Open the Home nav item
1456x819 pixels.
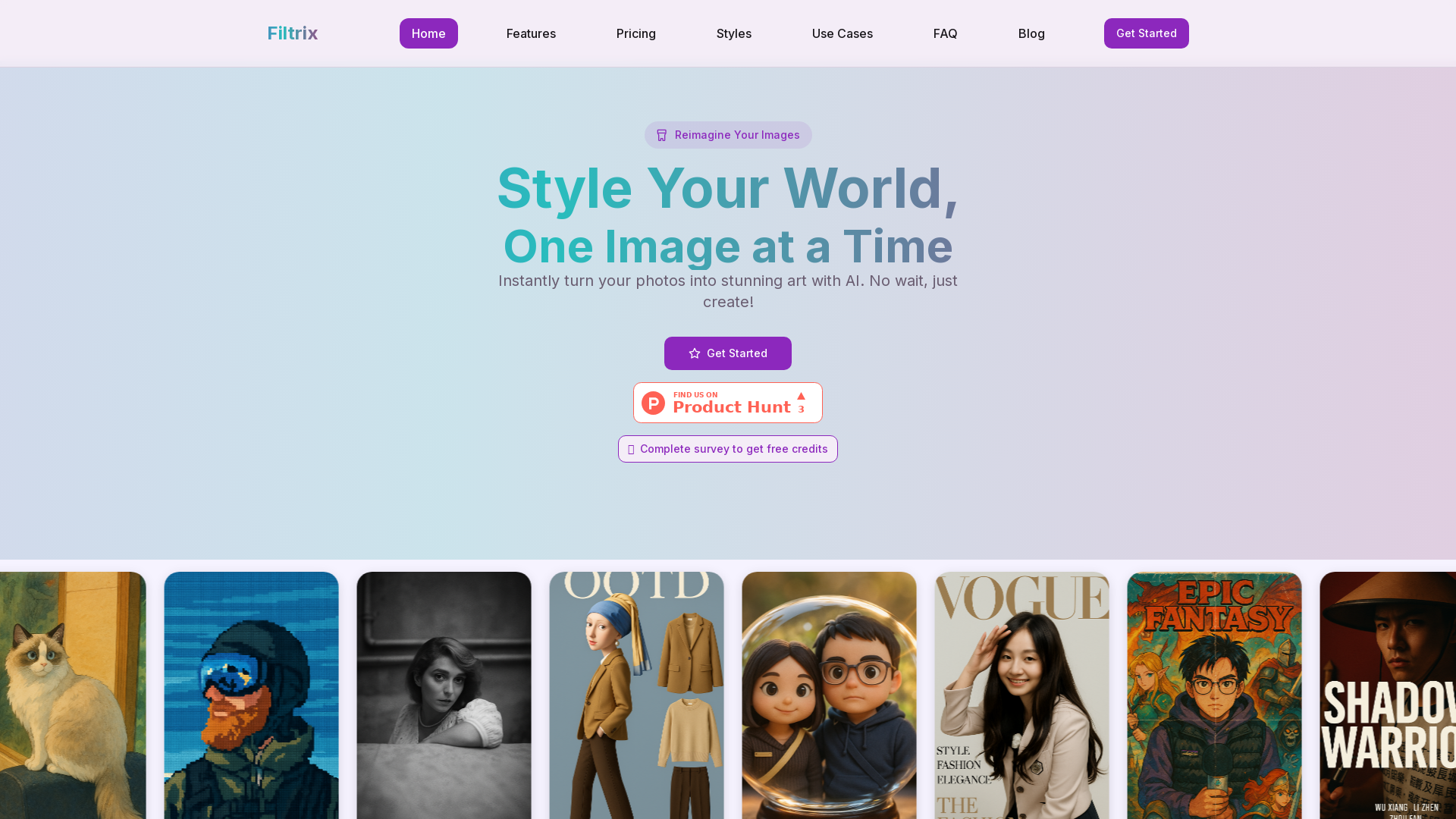coord(428,33)
